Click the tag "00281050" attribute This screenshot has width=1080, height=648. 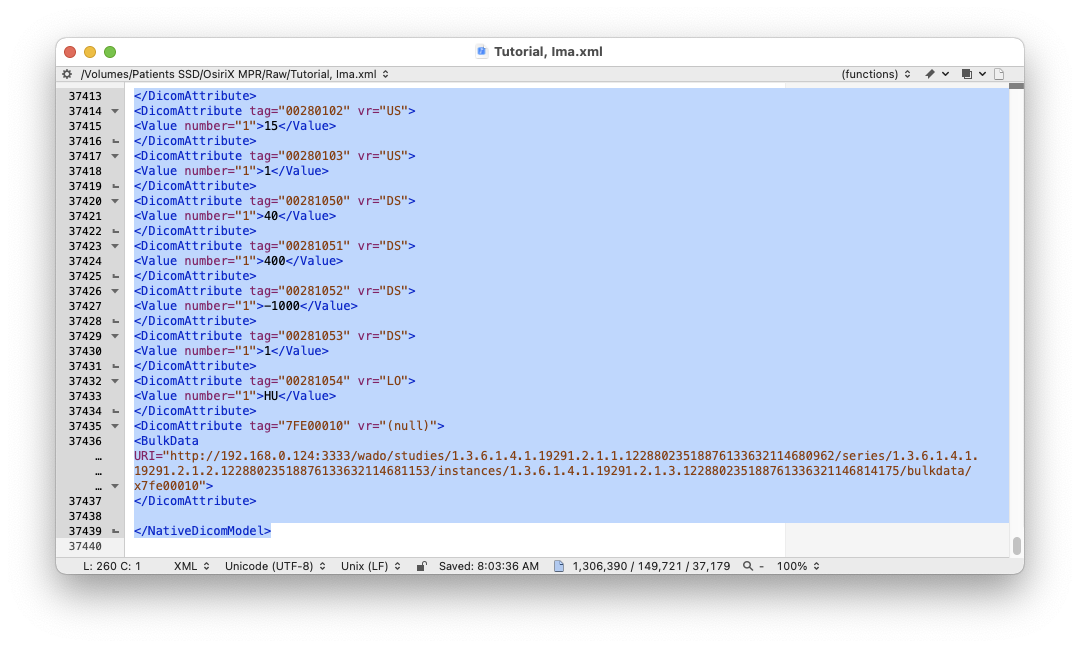[x=300, y=201]
